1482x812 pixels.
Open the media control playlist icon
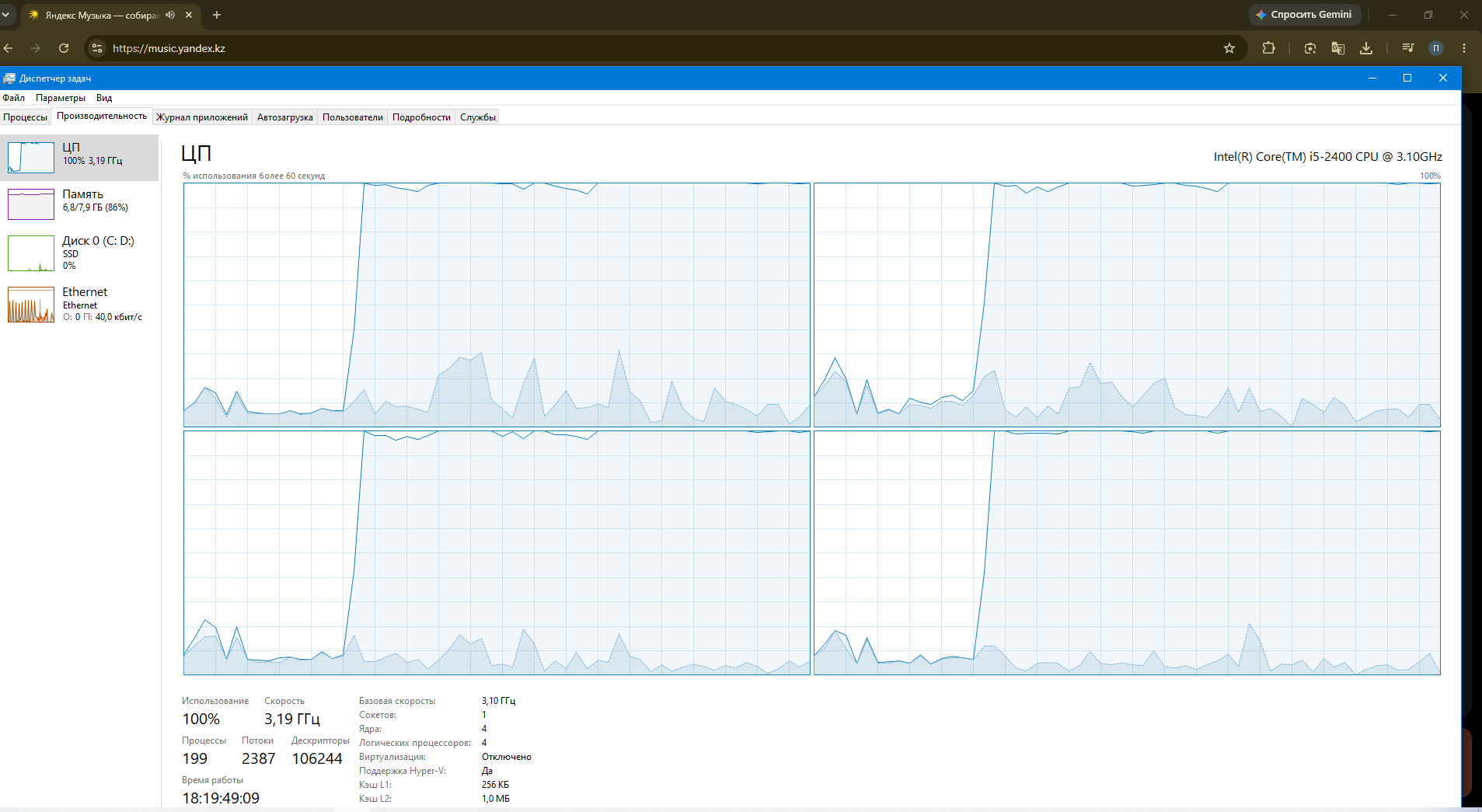1407,48
